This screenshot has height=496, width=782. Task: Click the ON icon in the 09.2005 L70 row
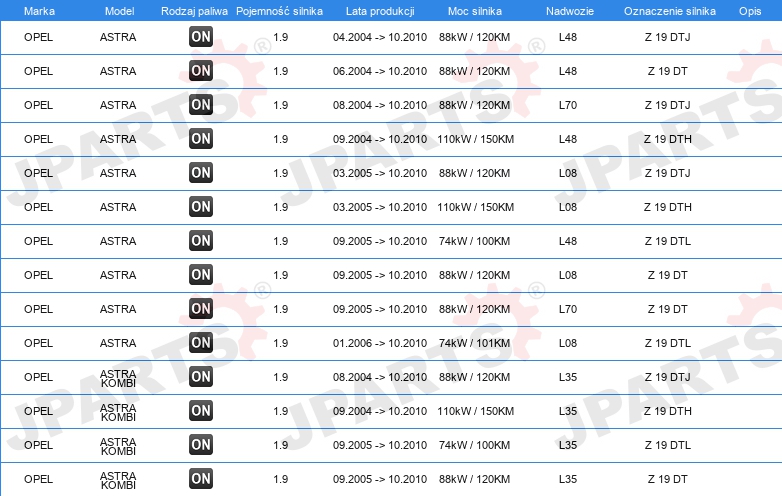201,309
